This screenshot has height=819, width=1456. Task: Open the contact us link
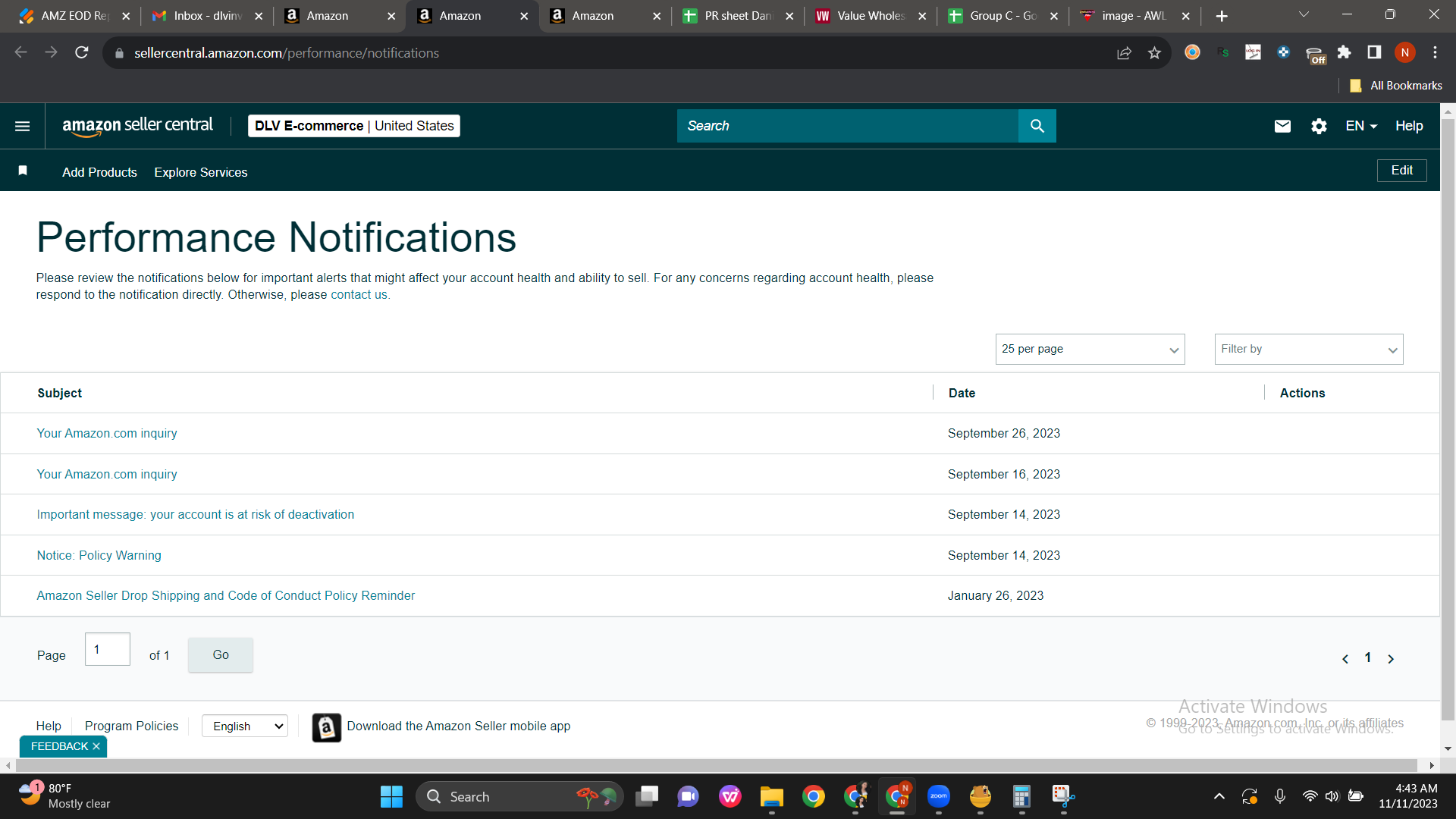(x=359, y=295)
